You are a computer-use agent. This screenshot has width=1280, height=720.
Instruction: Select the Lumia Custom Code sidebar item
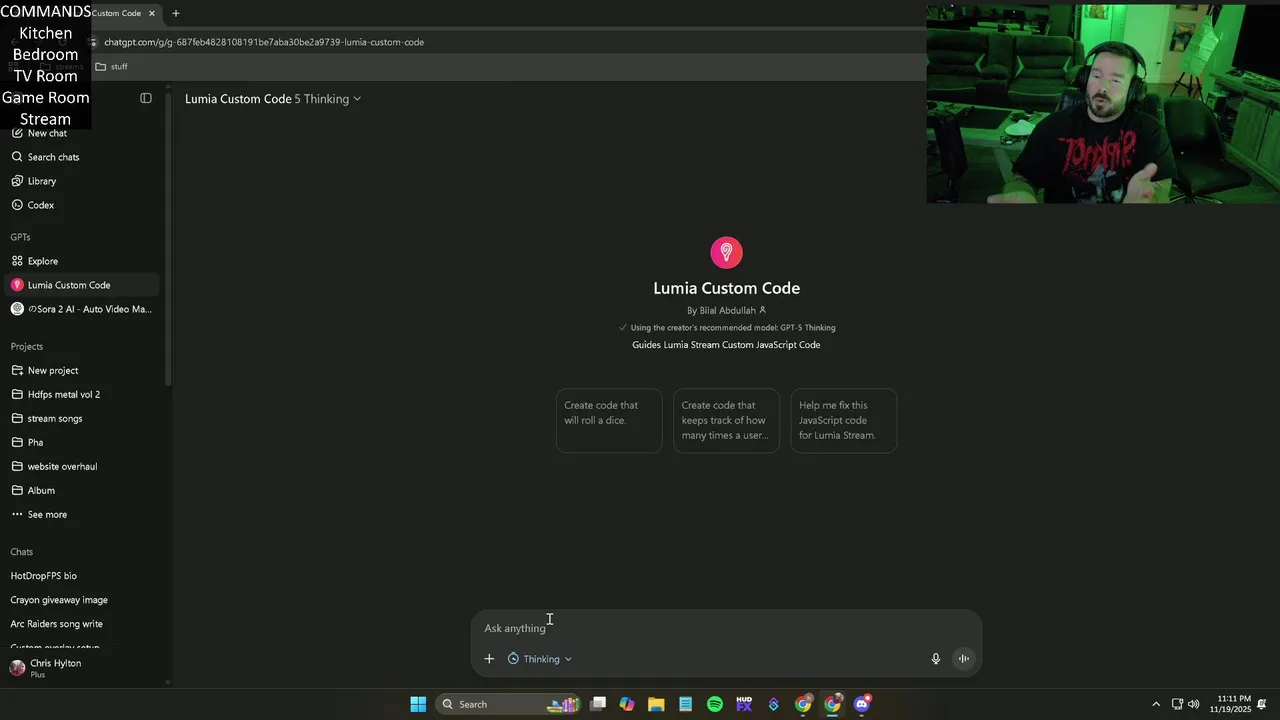(81, 285)
